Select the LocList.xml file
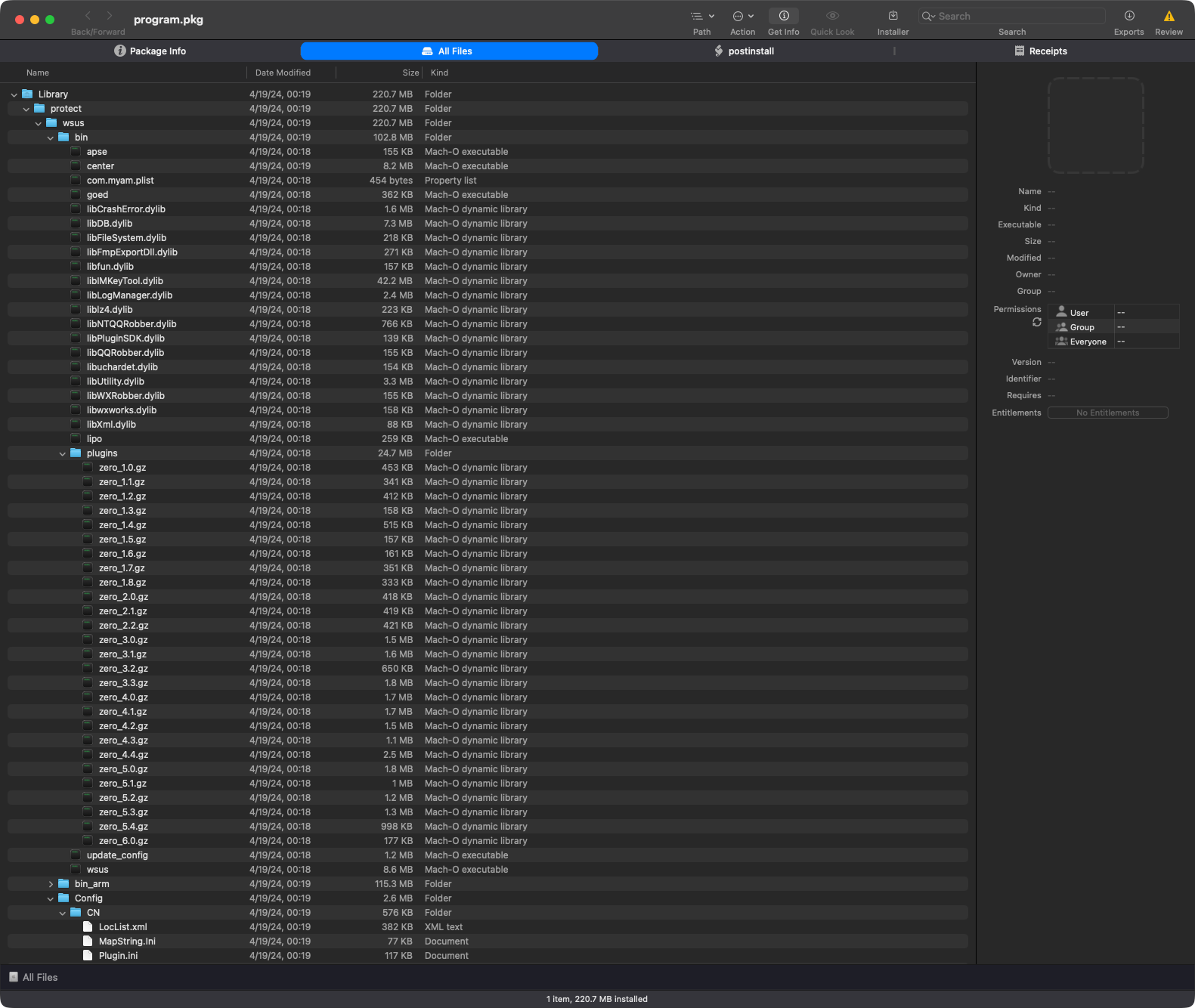This screenshot has width=1195, height=1008. click(122, 927)
